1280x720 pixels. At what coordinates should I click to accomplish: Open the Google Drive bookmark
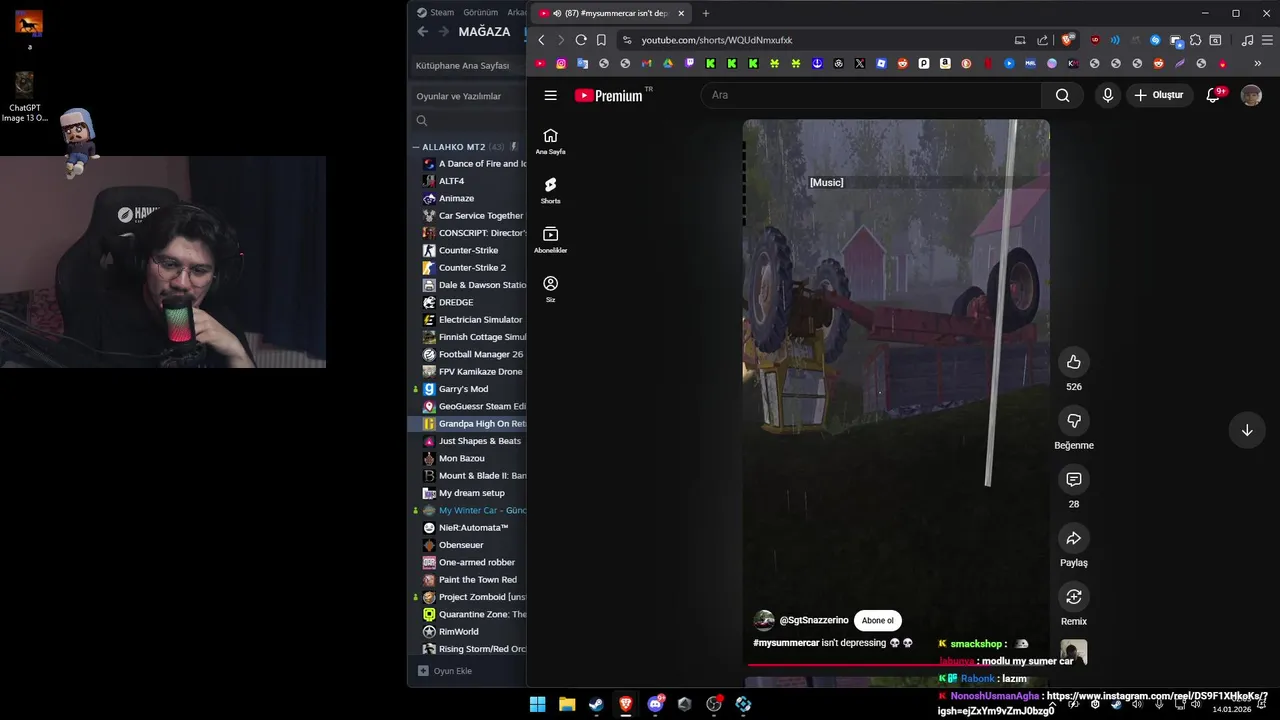(668, 63)
